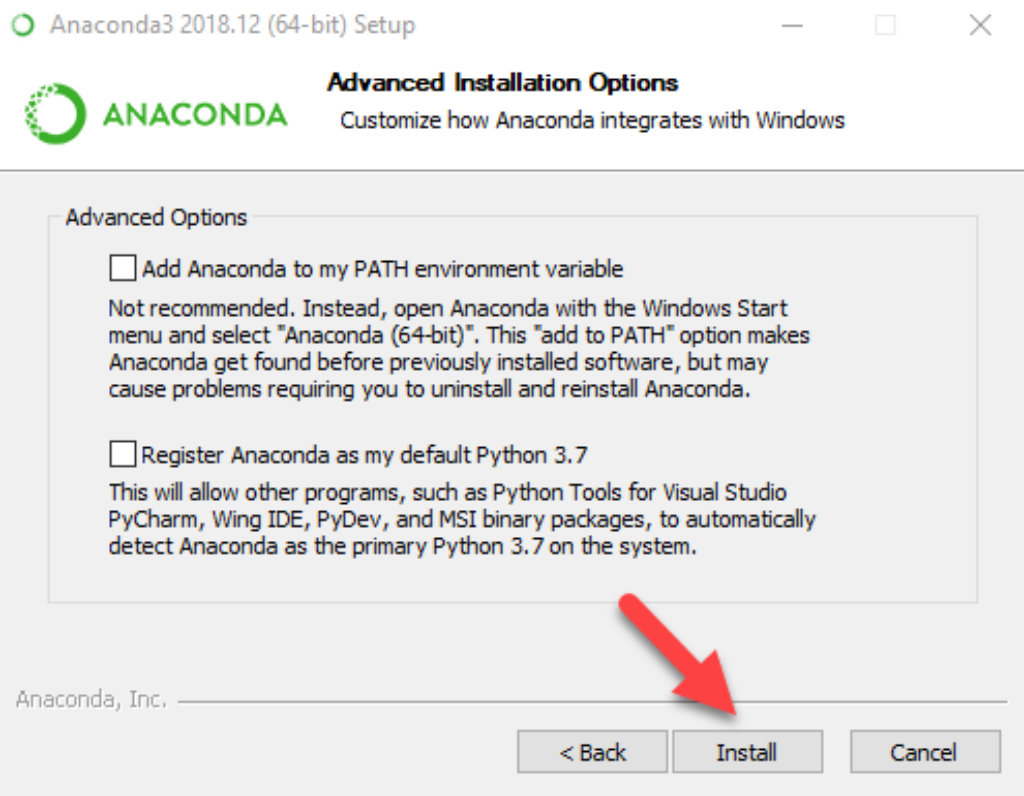Click the "Advanced Options" group box label
Screen dimensions: 1024x796
(x=156, y=217)
